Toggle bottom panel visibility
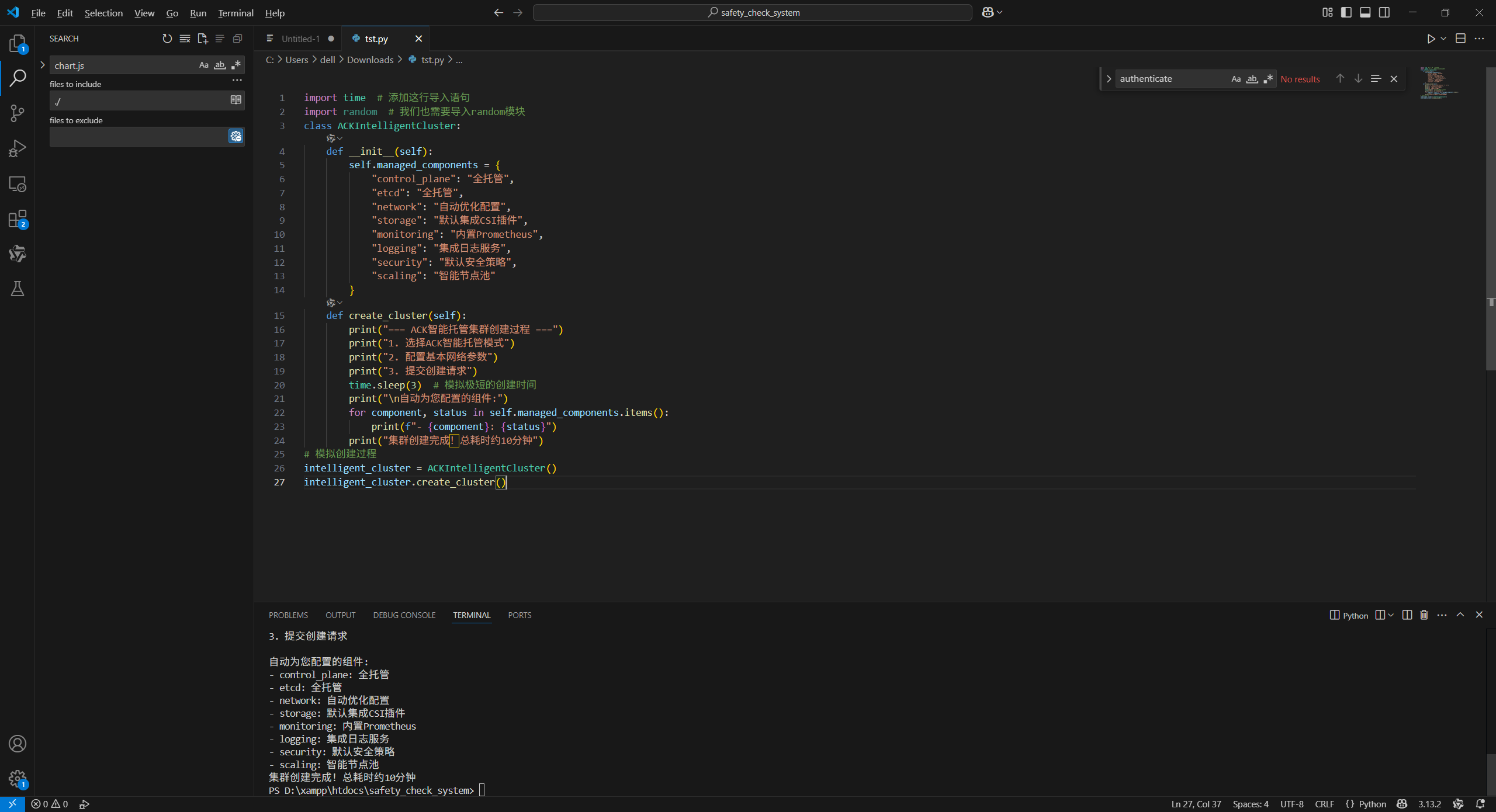This screenshot has width=1496, height=812. (1365, 12)
